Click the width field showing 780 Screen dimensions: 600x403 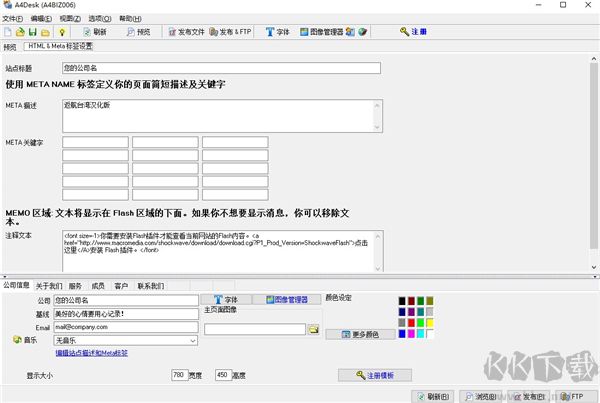(x=179, y=375)
